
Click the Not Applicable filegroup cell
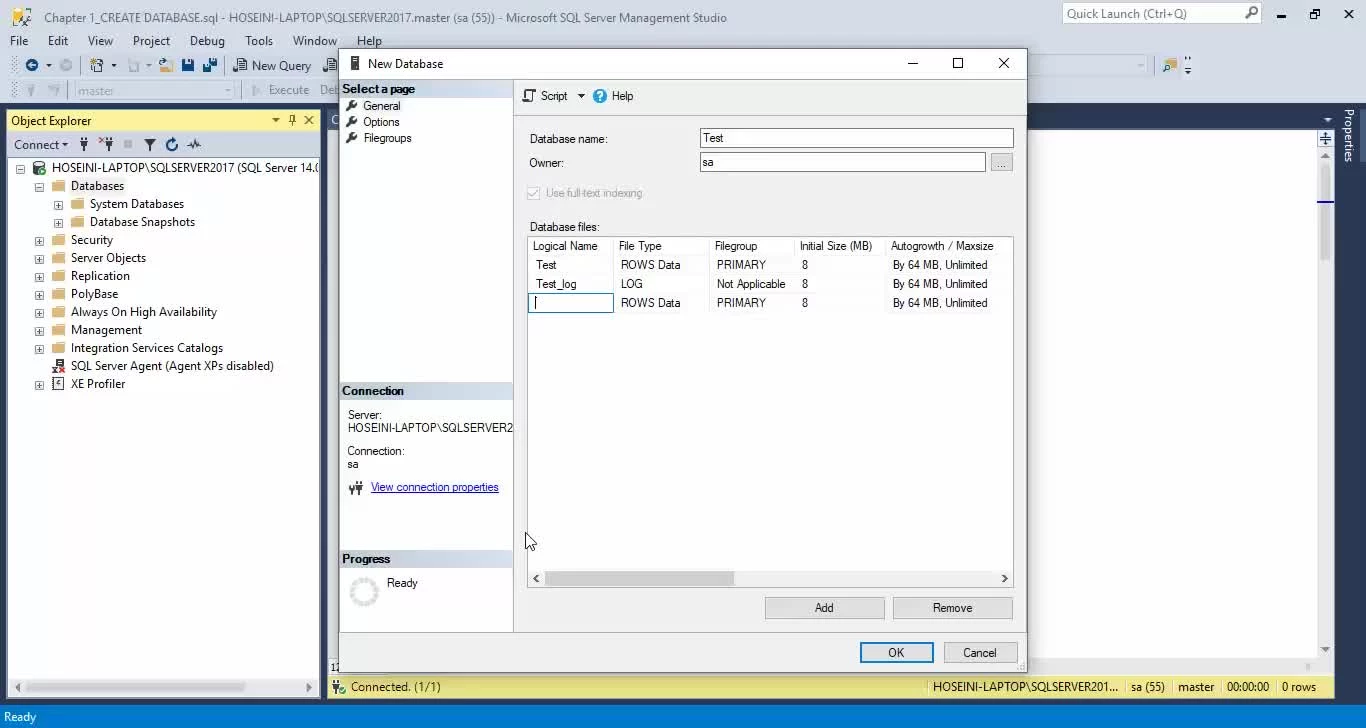point(751,284)
